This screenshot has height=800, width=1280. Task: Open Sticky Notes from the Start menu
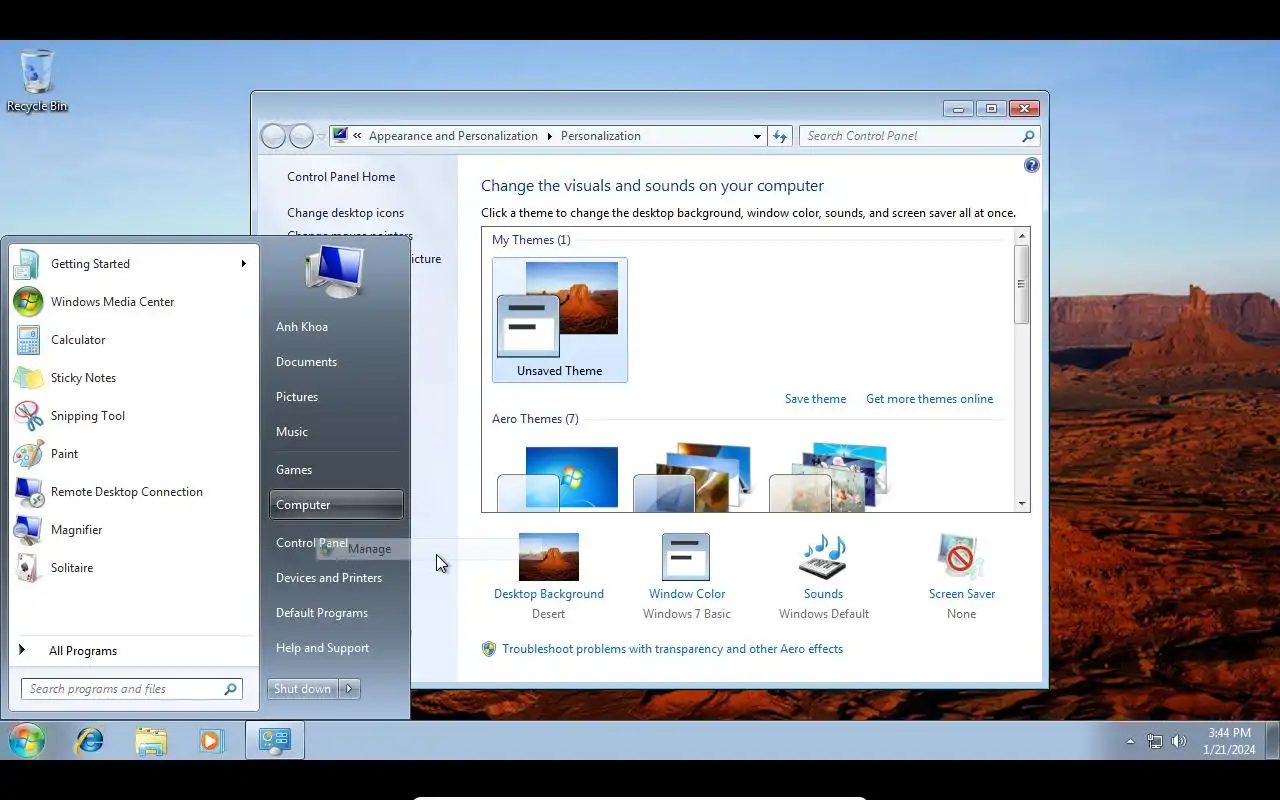point(28,378)
